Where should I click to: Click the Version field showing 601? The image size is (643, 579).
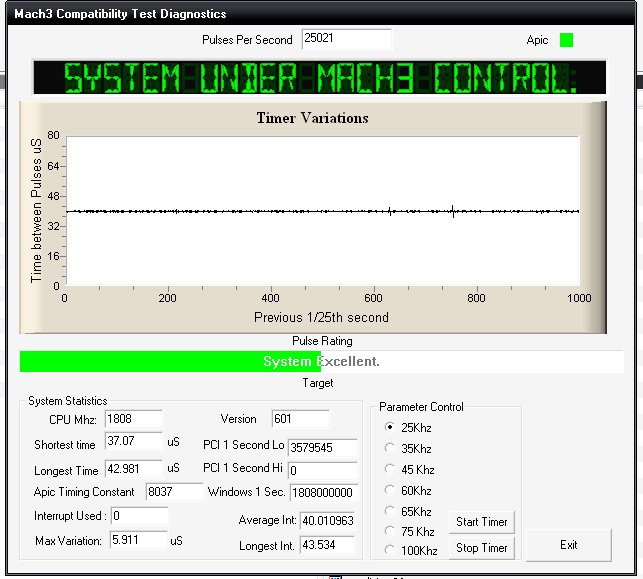click(x=301, y=419)
